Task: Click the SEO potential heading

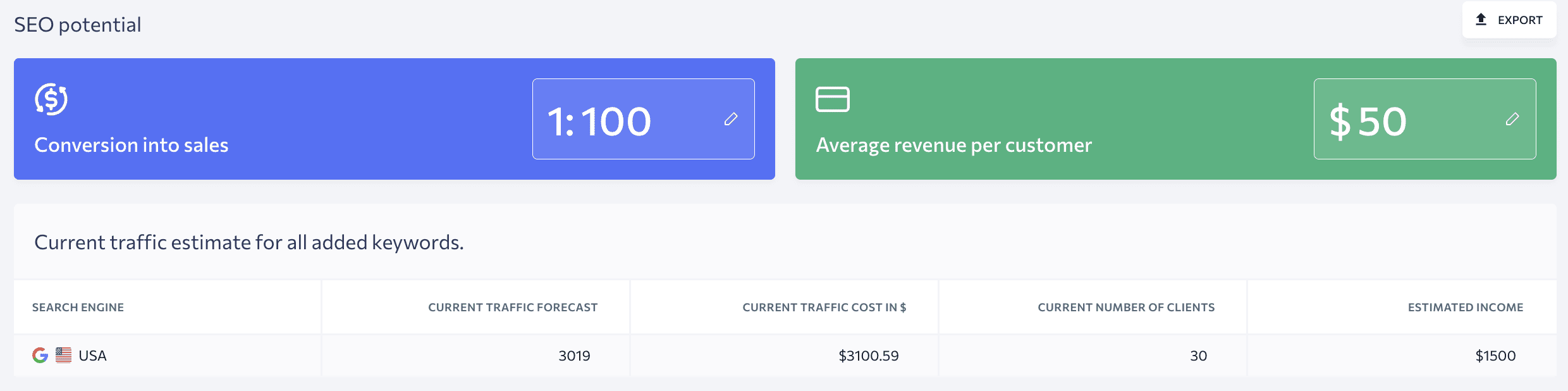Action: tap(78, 25)
